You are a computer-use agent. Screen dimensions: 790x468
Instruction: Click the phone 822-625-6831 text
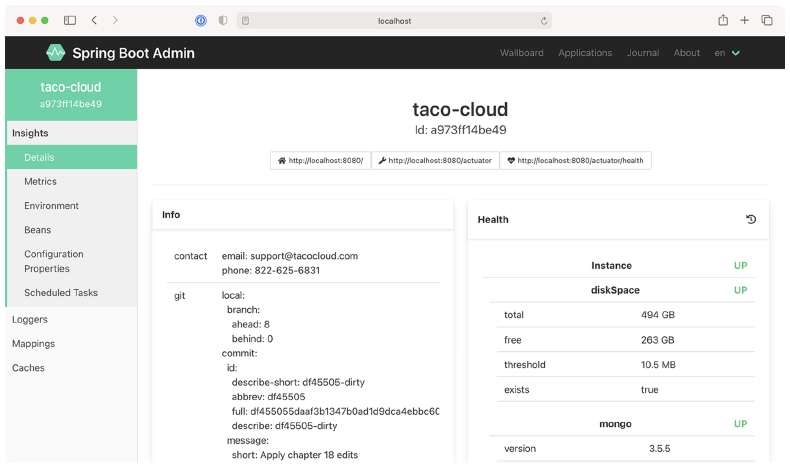coord(271,271)
